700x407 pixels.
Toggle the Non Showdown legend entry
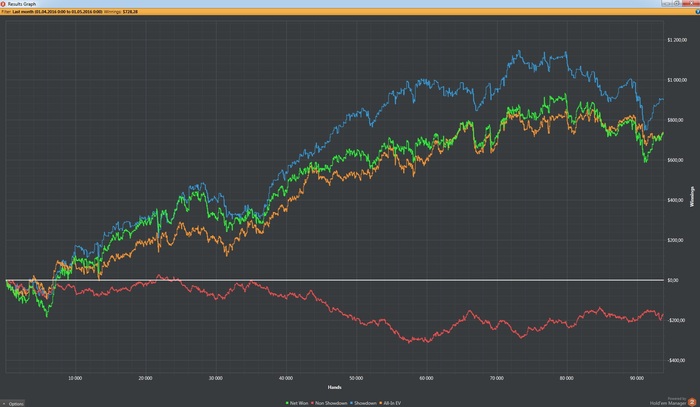[x=329, y=403]
